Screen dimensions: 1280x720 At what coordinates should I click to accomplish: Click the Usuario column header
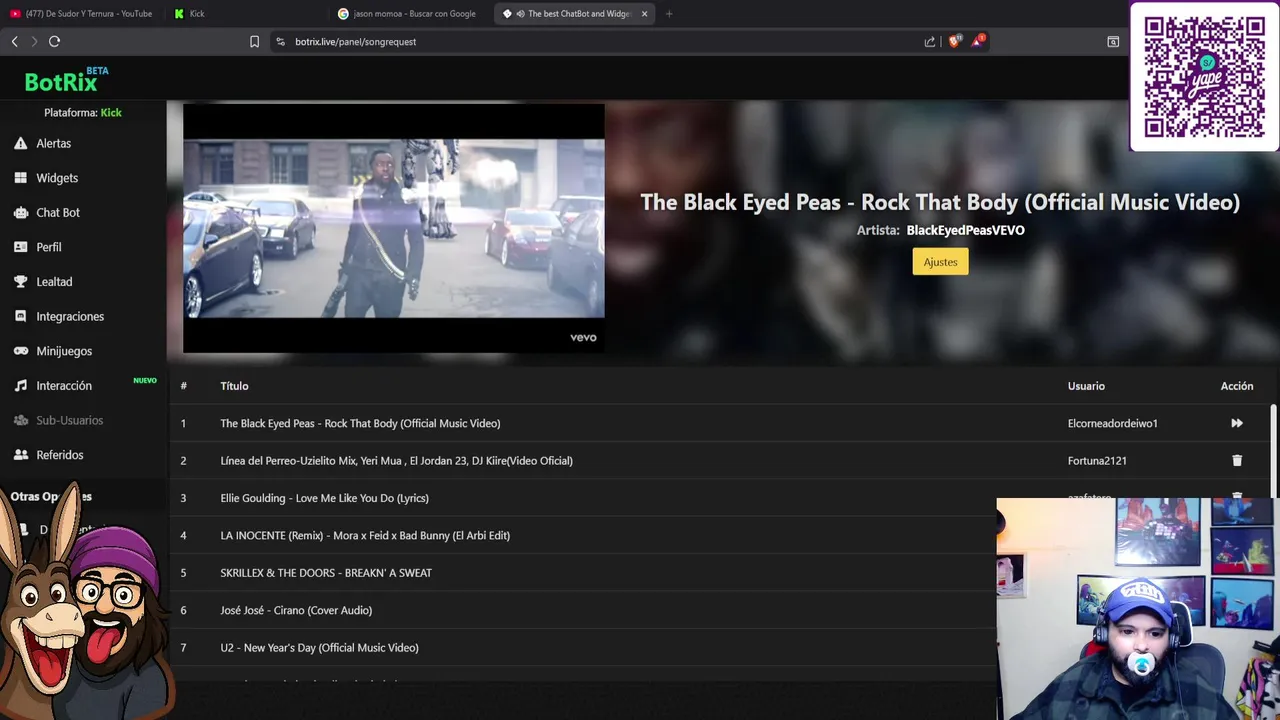[1086, 386]
